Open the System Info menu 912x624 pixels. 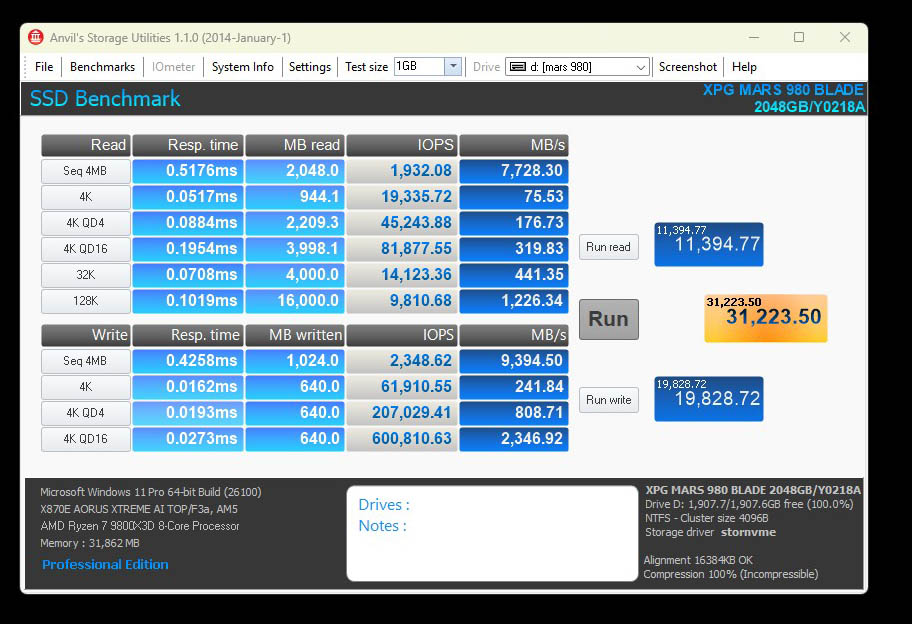(x=243, y=67)
